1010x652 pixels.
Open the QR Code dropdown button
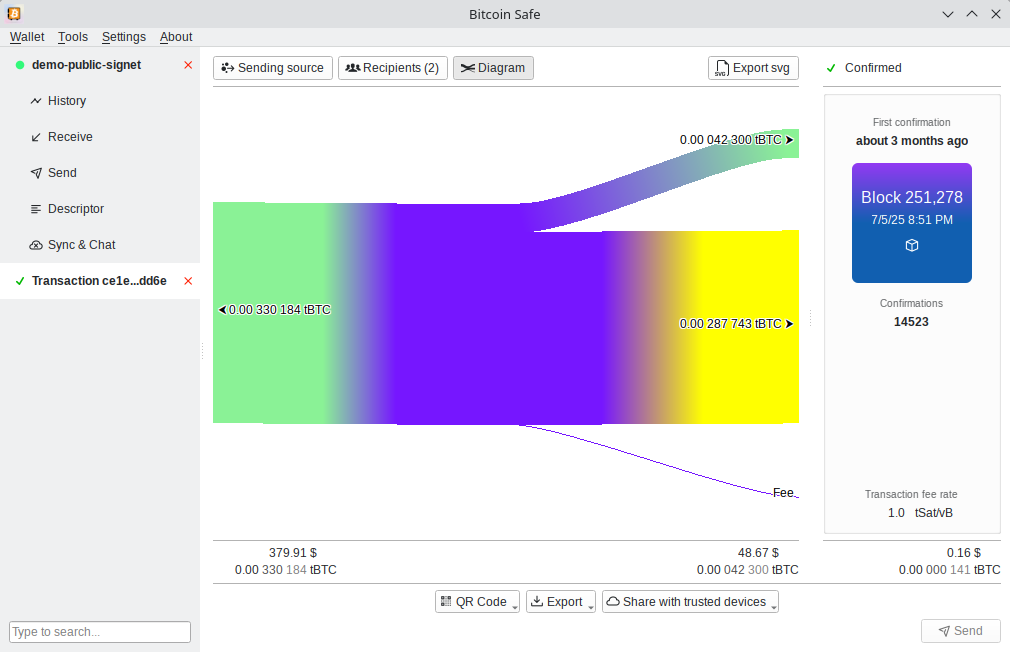point(477,602)
